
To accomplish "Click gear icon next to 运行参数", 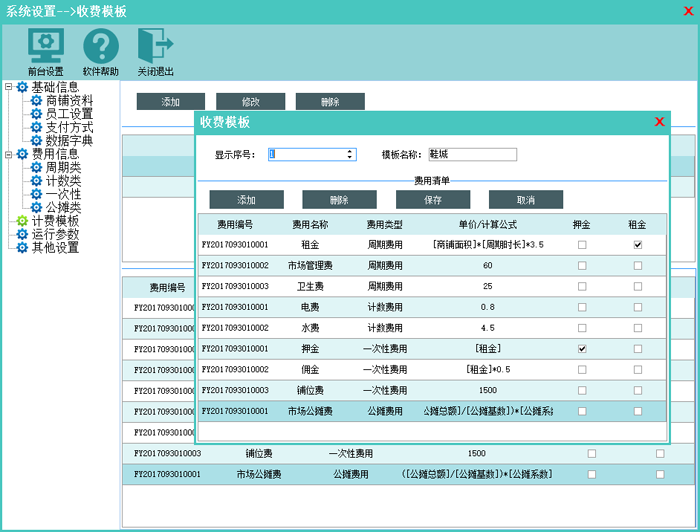I will [x=22, y=234].
